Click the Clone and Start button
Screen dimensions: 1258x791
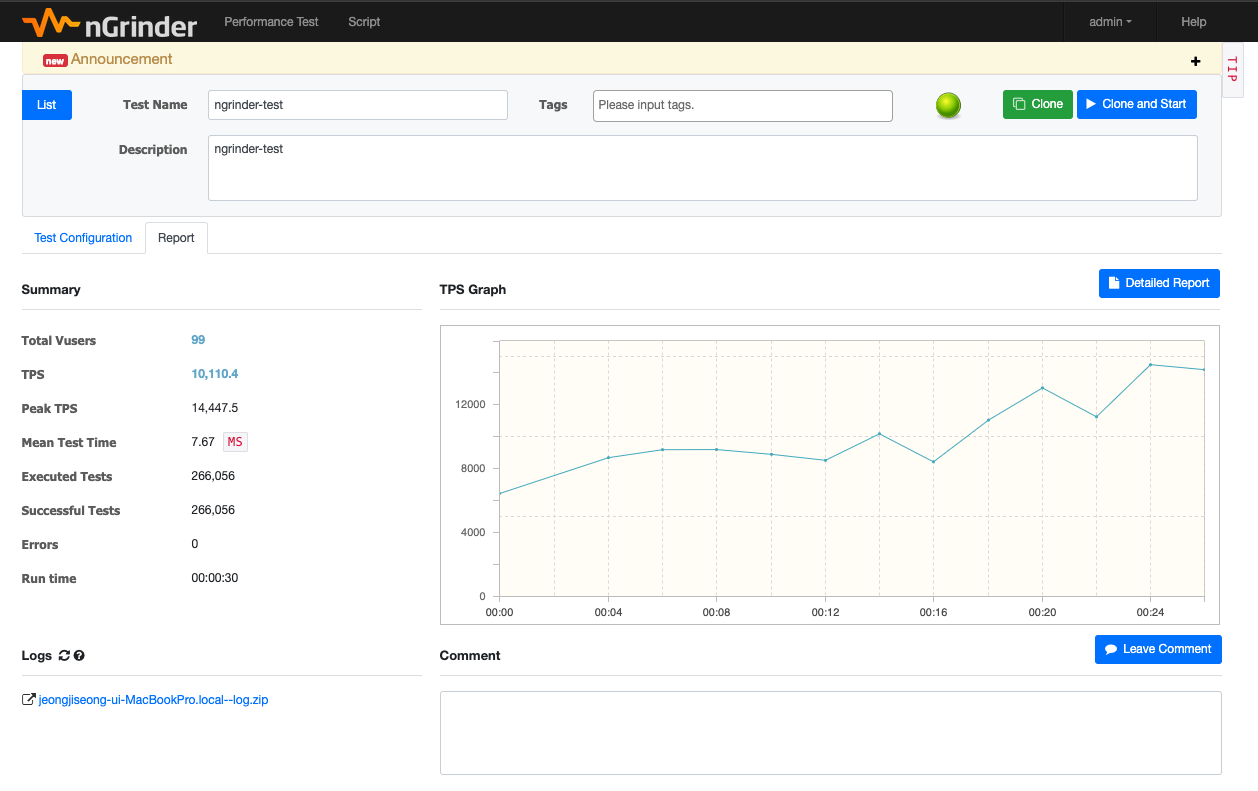1137,104
